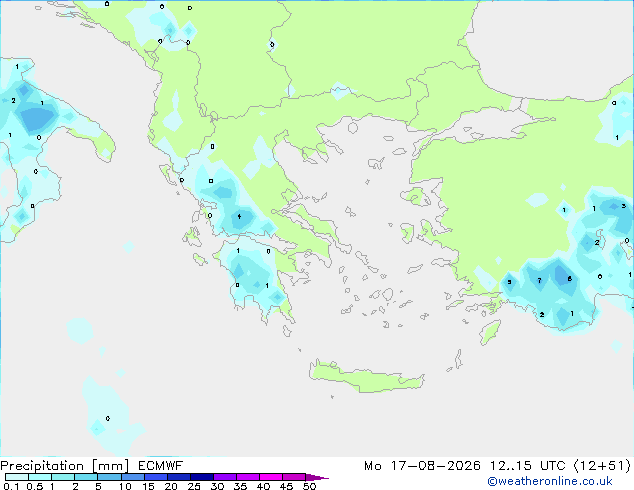Click the precipitation value 7 over Turkey
This screenshot has width=634, height=490.
pyautogui.click(x=539, y=280)
